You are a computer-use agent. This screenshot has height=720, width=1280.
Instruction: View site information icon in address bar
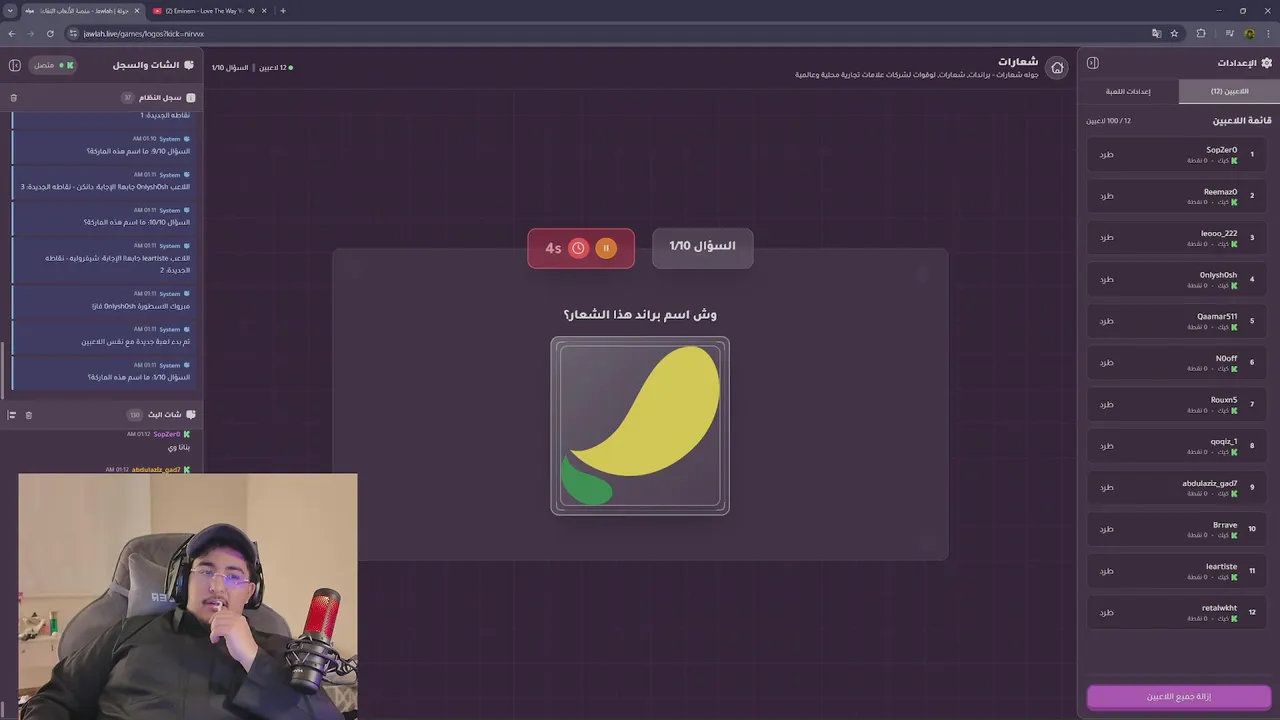(x=73, y=33)
